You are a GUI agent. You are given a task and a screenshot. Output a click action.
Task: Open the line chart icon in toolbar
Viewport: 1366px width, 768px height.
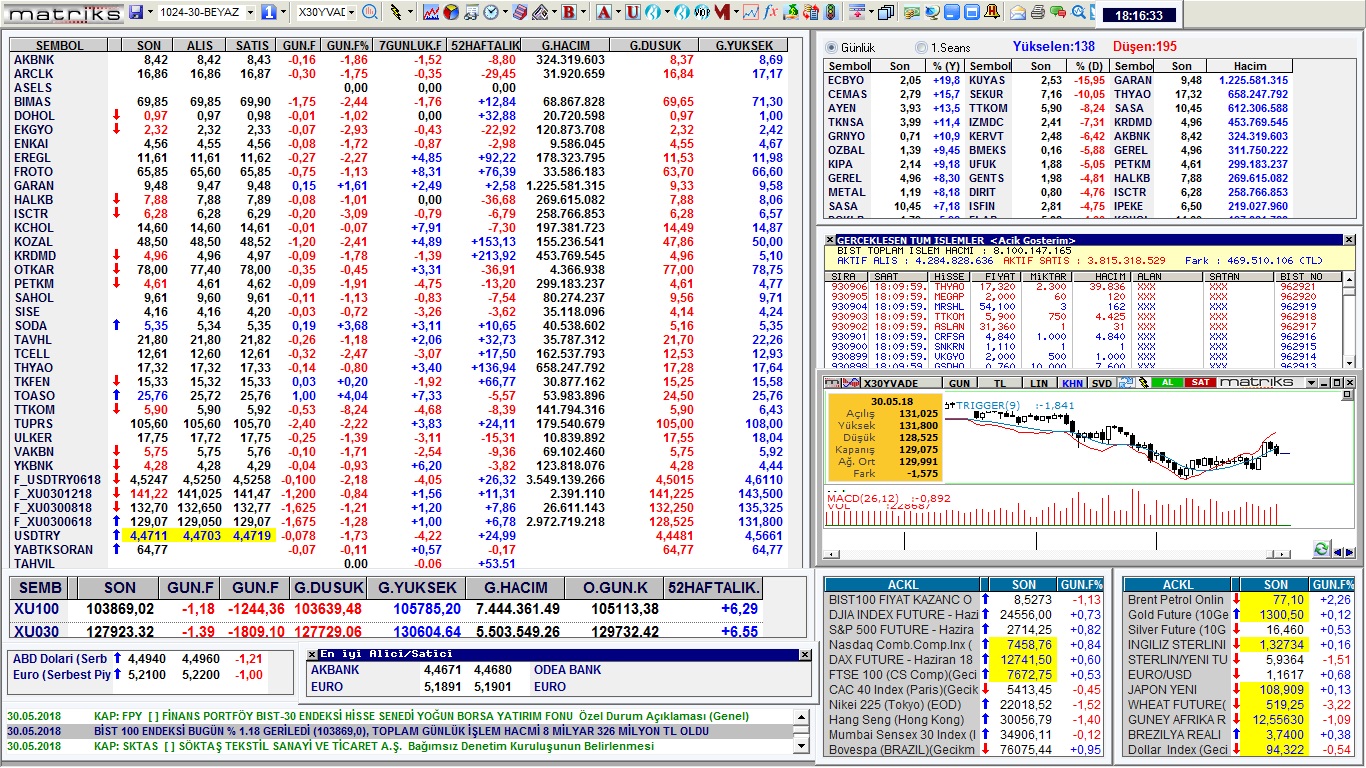pos(431,12)
